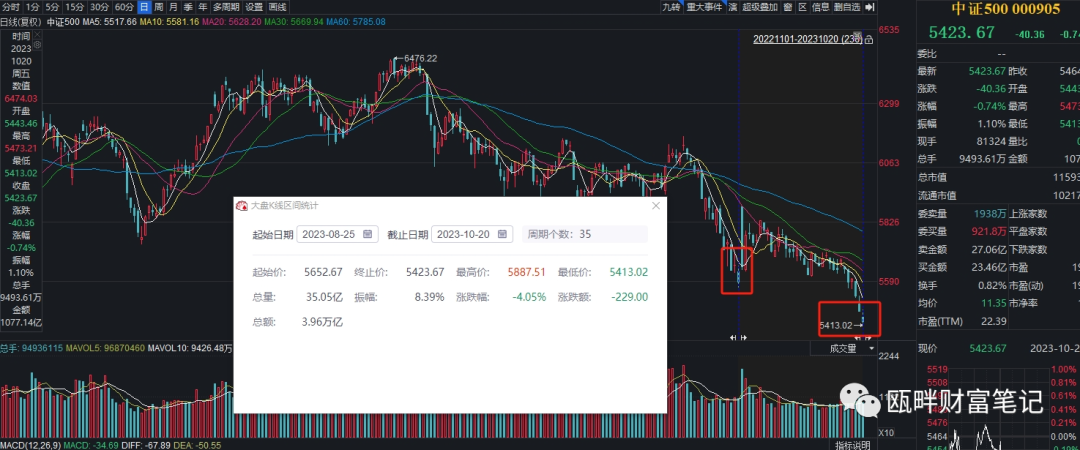Screen dimensions: 1080x450
Task: Click the 最高价 5887.51 value
Action: (x=525, y=272)
